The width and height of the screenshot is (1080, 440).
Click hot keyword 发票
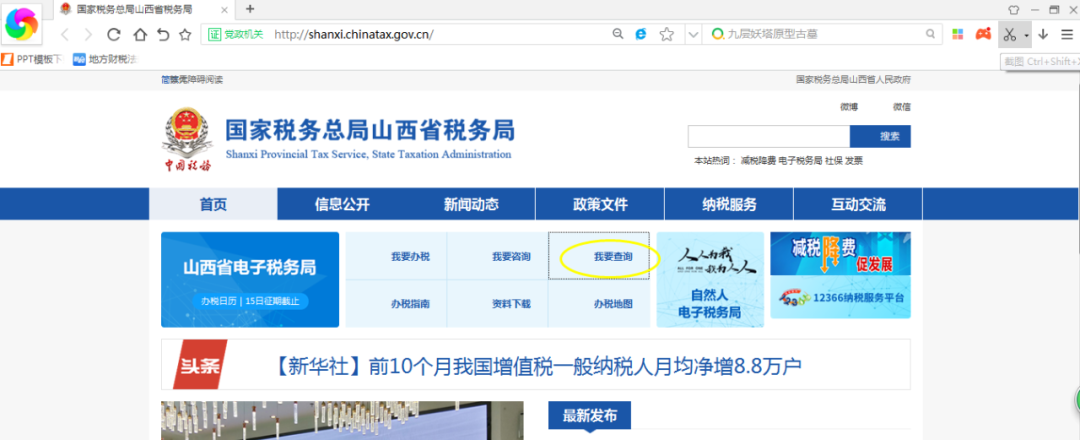point(854,160)
